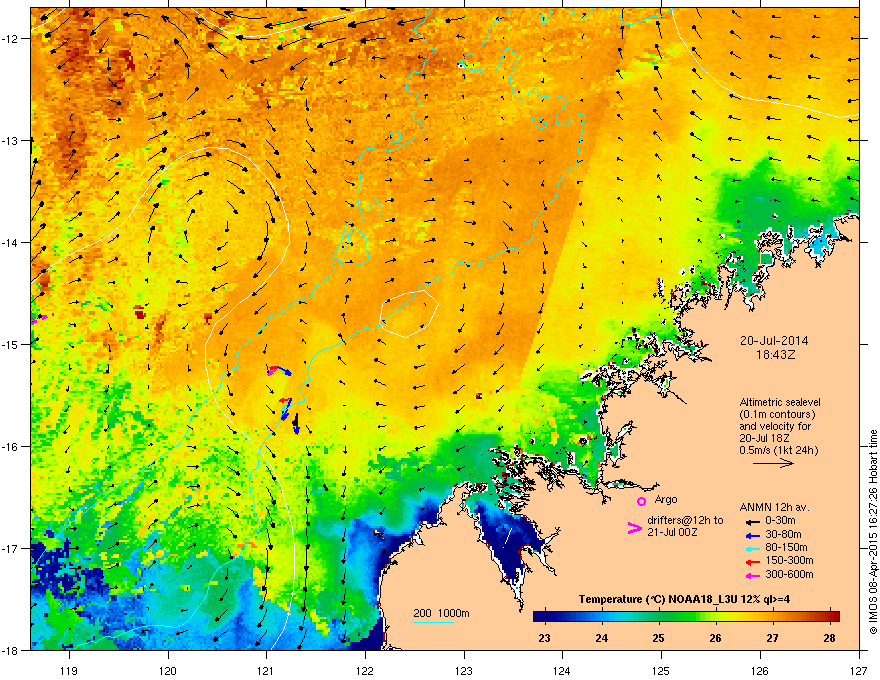Viewport: 880px width, 680px height.
Task: Click the latitude axis label '-15'
Action: click(10, 344)
